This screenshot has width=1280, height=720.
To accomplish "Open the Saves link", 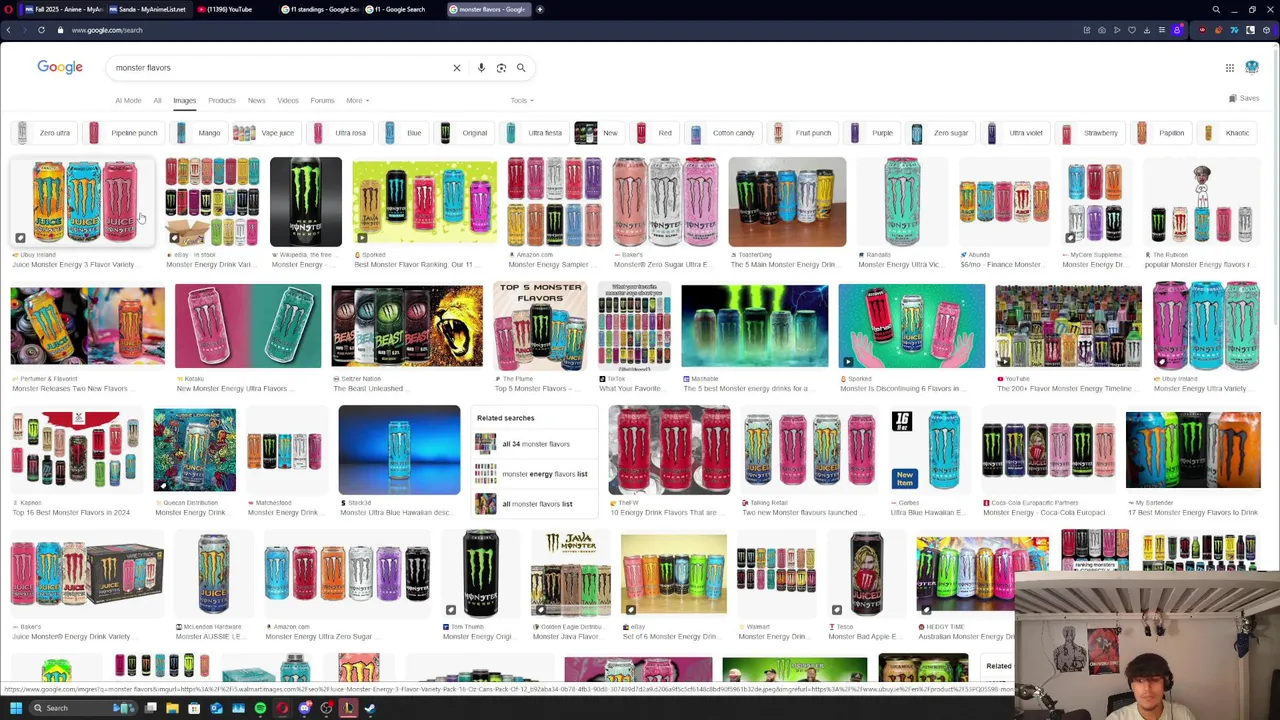I will pyautogui.click(x=1244, y=98).
